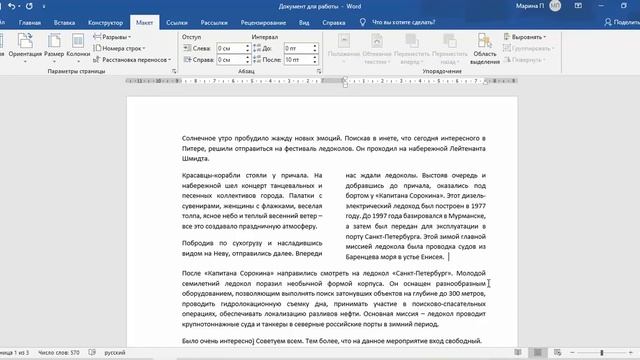Adjust the Слева indent stepper arrows
The image size is (640, 360).
247,48
